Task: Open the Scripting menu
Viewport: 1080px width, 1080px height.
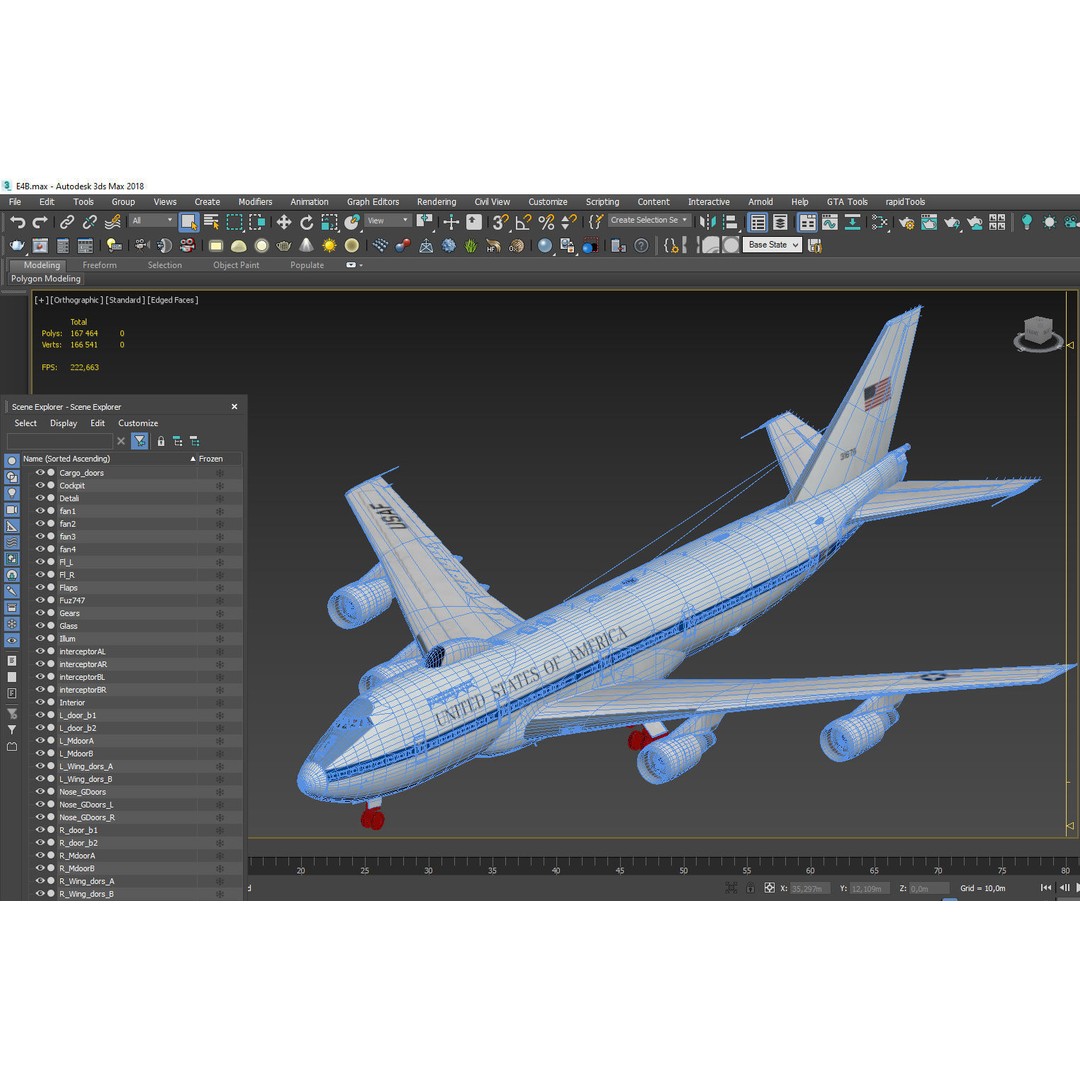Action: [x=602, y=202]
